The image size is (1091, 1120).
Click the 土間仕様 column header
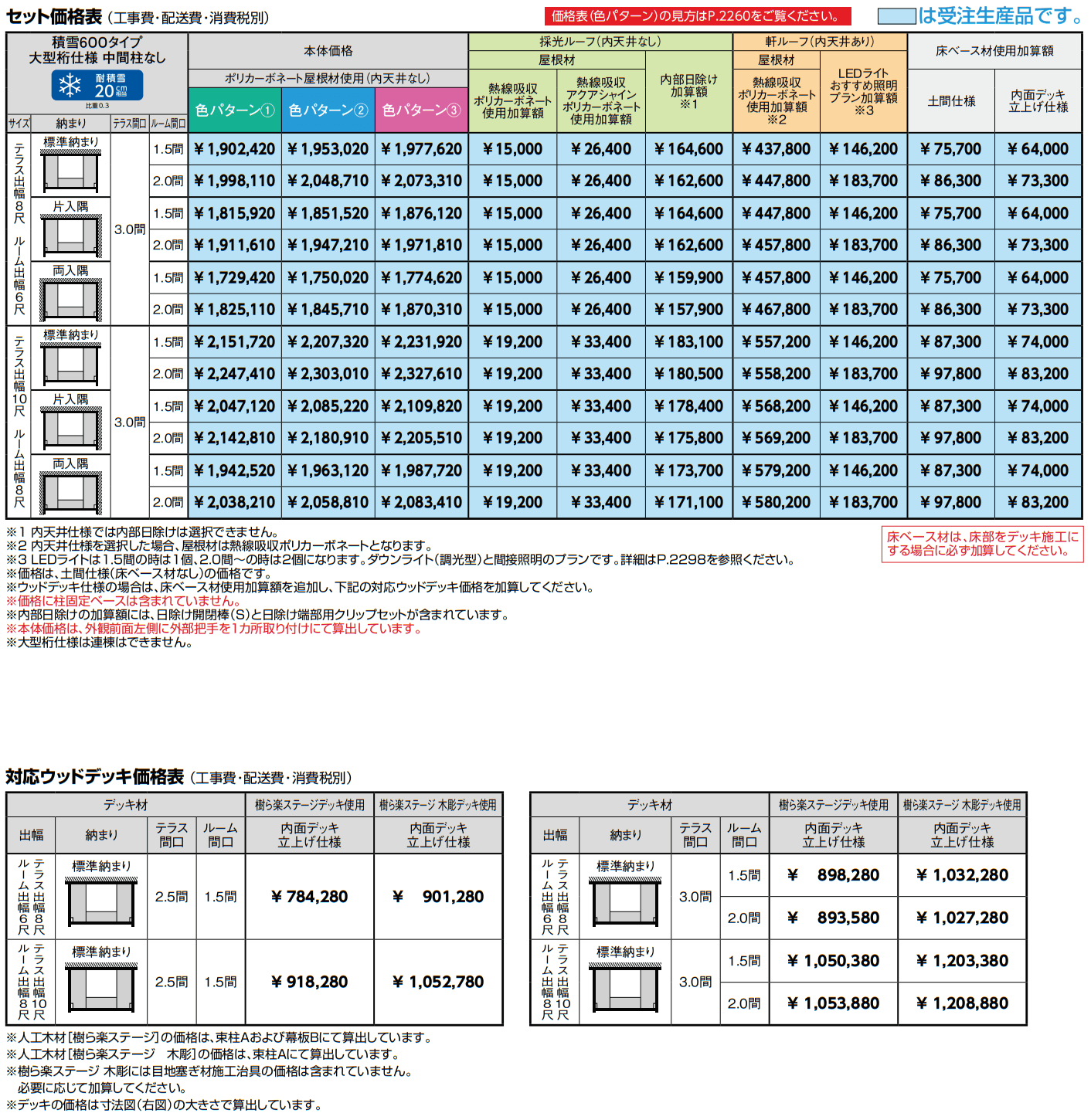coord(951,101)
